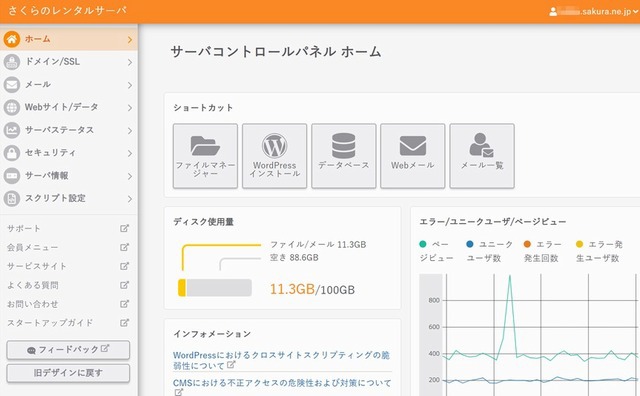Click the disk usage progress bar

pyautogui.click(x=215, y=287)
